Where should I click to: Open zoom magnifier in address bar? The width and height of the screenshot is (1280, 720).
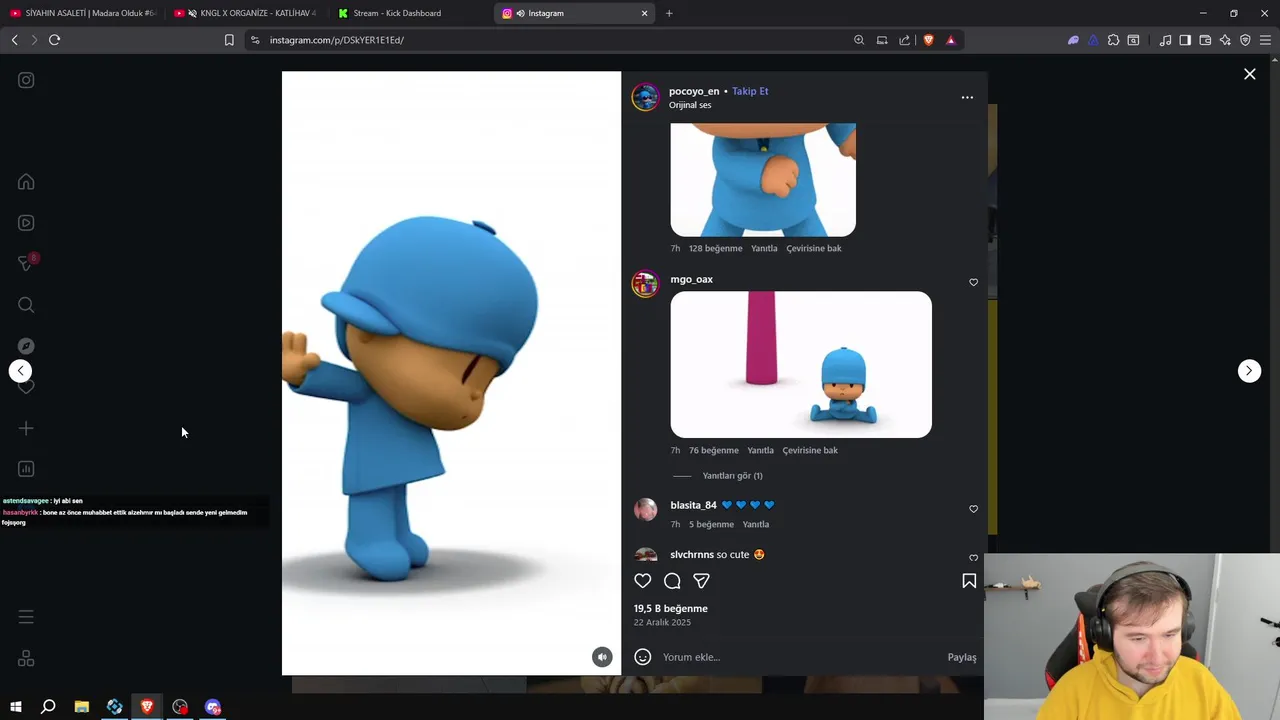point(859,40)
